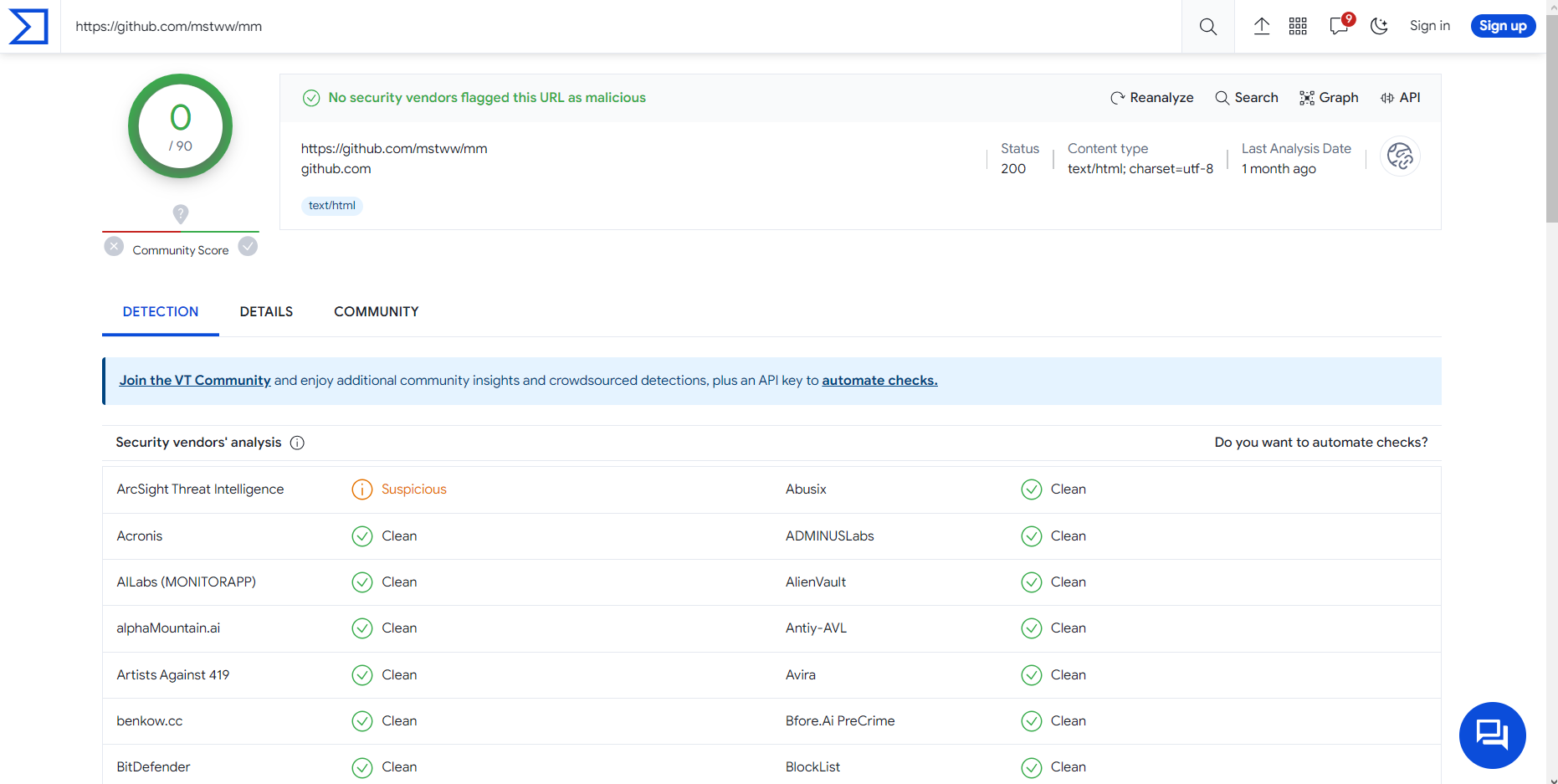Click the URL relations icon beside analysis date

pos(1400,156)
